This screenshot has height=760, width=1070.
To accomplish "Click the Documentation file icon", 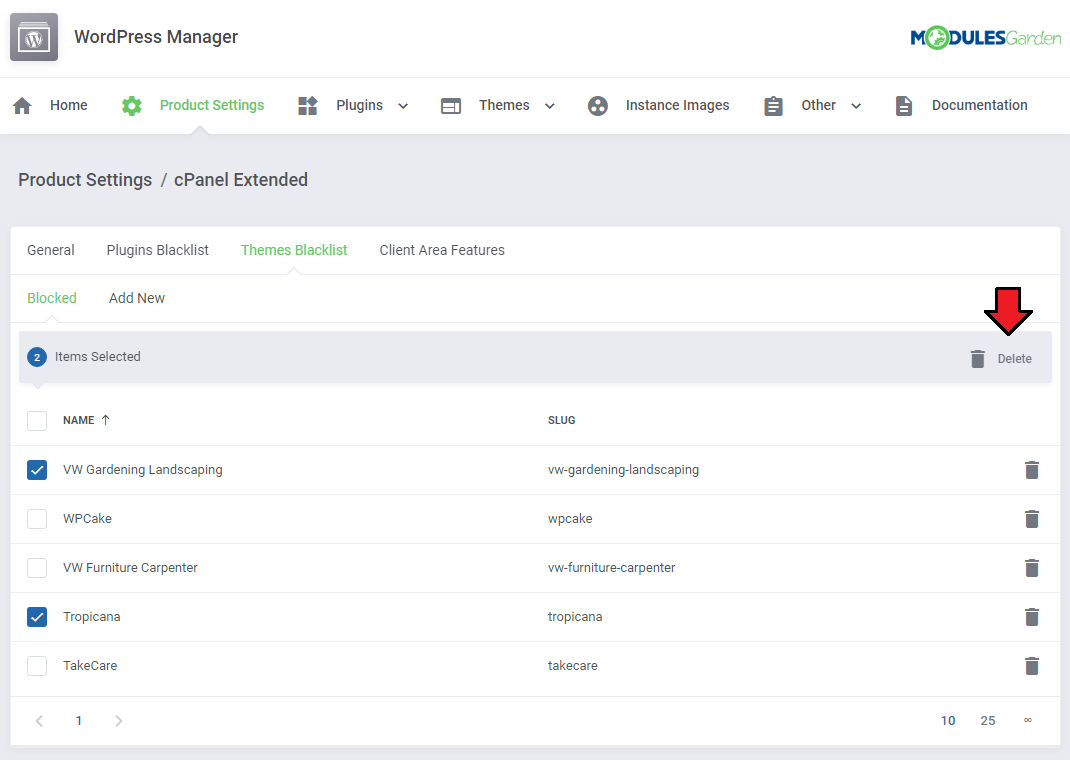I will pos(904,106).
